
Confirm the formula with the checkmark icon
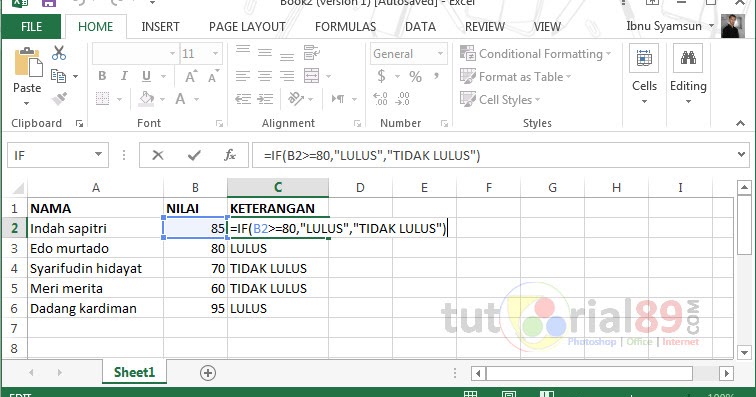[x=194, y=155]
